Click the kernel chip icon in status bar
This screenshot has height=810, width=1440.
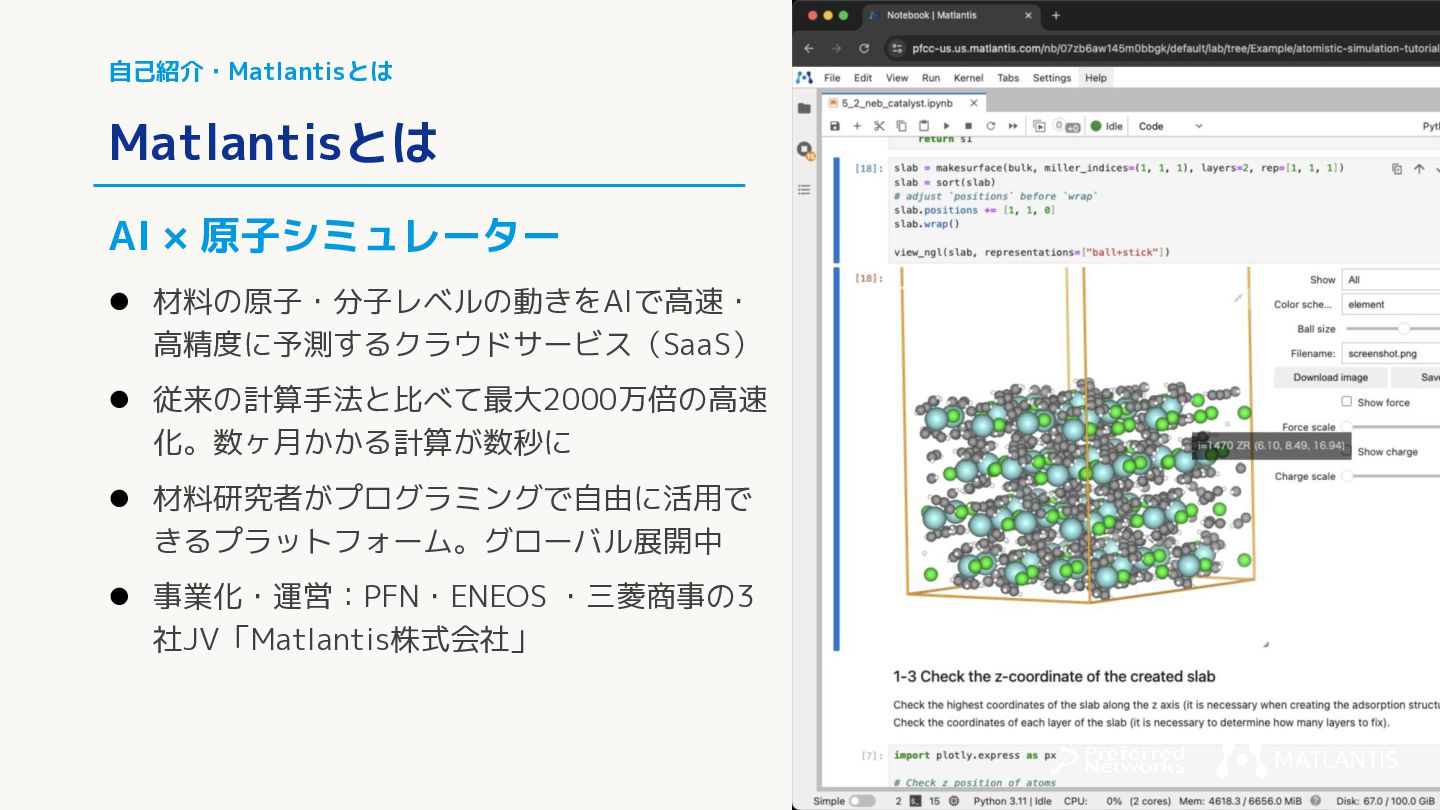953,801
